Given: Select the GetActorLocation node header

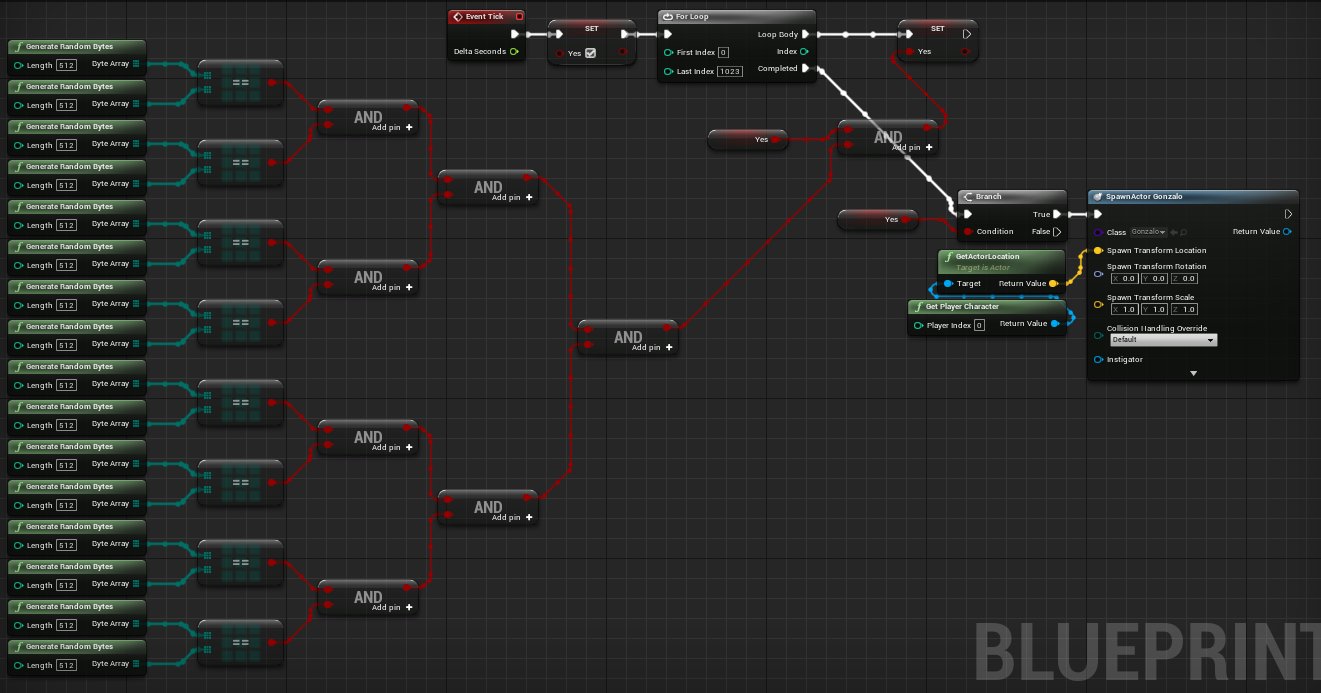Looking at the screenshot, I should 1002,261.
